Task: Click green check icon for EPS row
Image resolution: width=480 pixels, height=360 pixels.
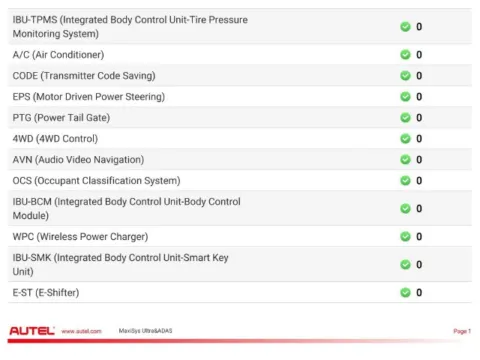Action: (405, 97)
